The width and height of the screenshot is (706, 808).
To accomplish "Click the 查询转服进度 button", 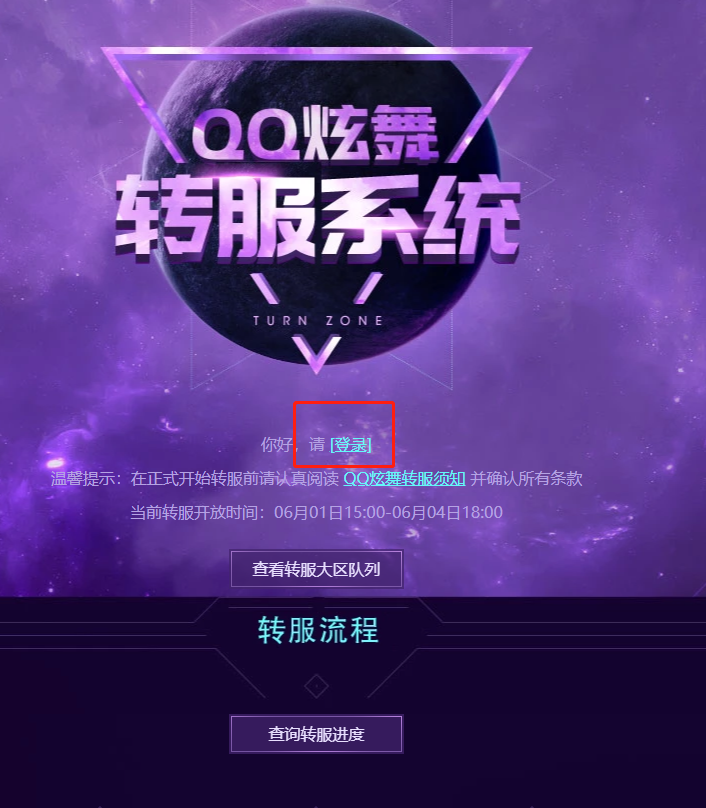I will (x=316, y=734).
